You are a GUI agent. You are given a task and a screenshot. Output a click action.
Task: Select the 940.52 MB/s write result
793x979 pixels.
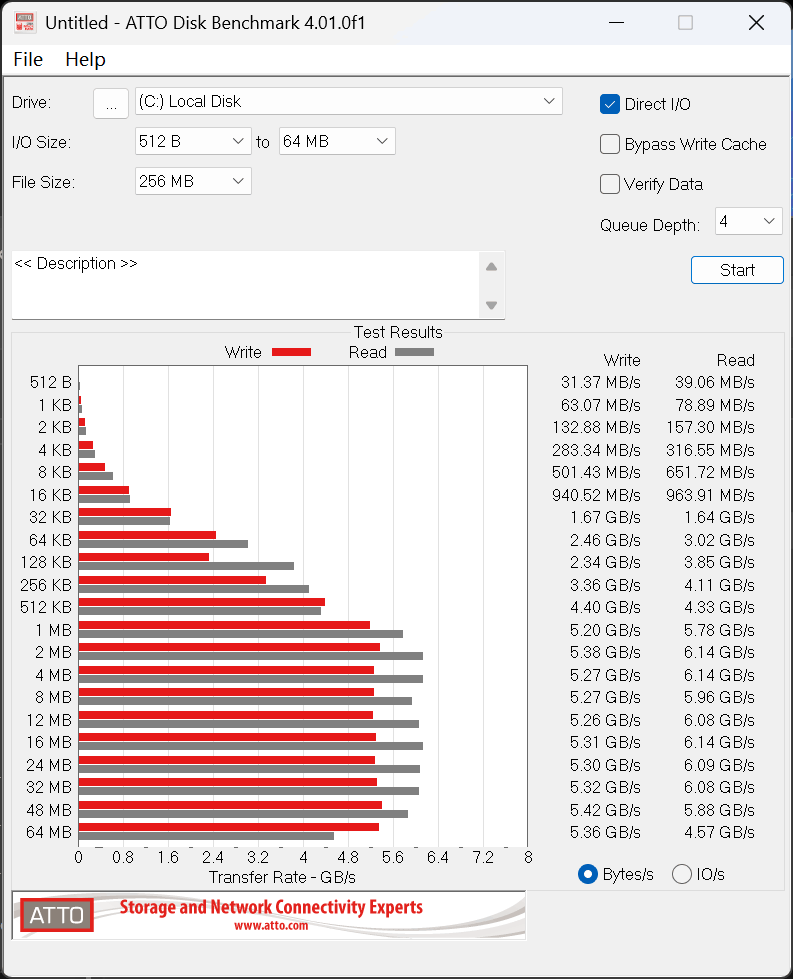tap(596, 495)
